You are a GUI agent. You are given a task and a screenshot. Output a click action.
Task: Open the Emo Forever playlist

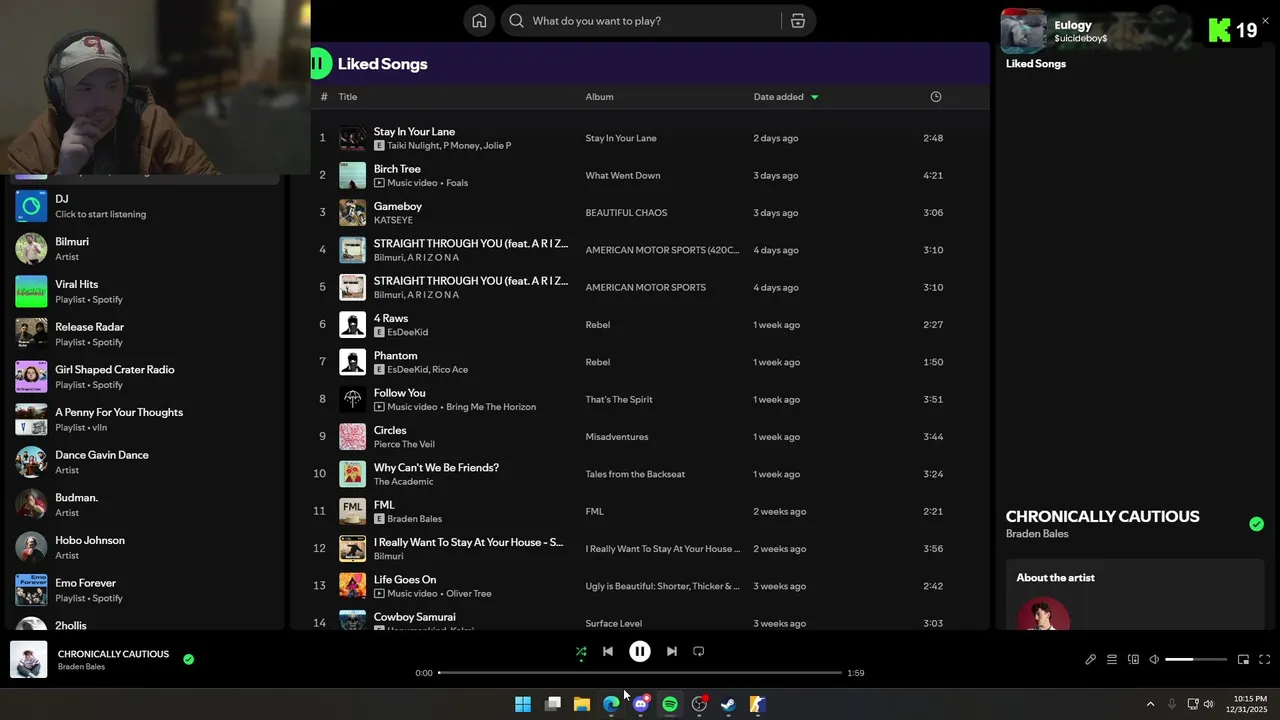pyautogui.click(x=145, y=590)
